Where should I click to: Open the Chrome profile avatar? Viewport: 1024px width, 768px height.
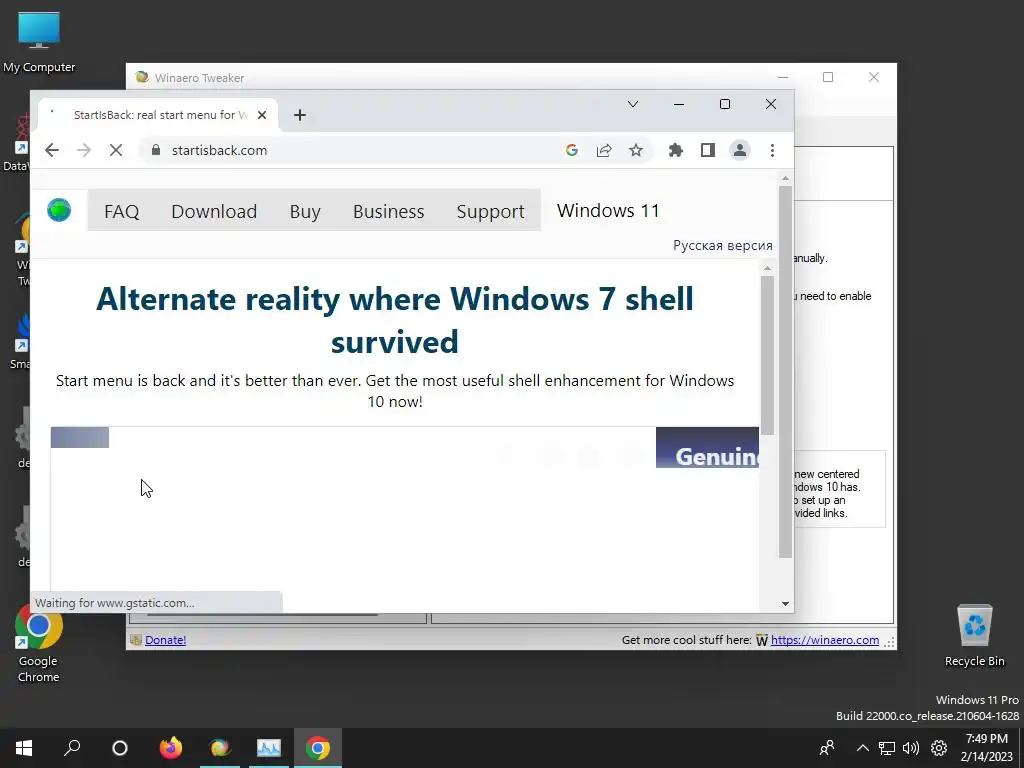pyautogui.click(x=739, y=150)
